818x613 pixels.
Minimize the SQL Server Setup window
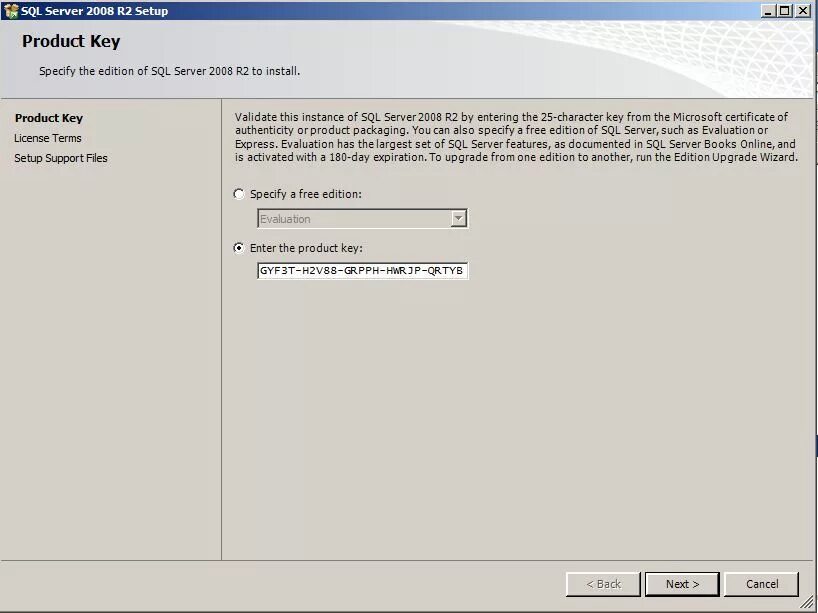[x=767, y=10]
